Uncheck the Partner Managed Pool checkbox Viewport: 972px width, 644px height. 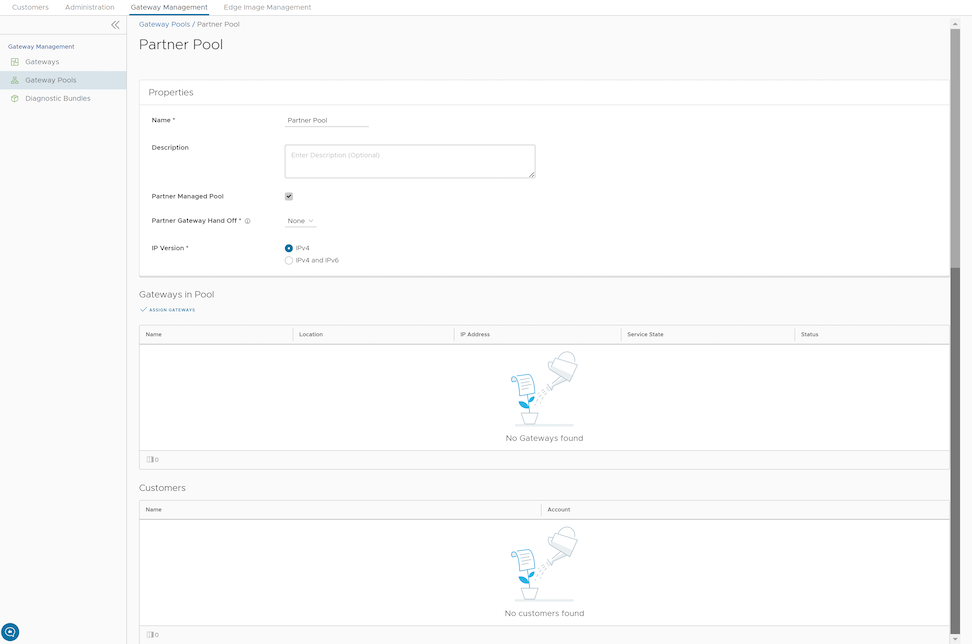[288, 196]
